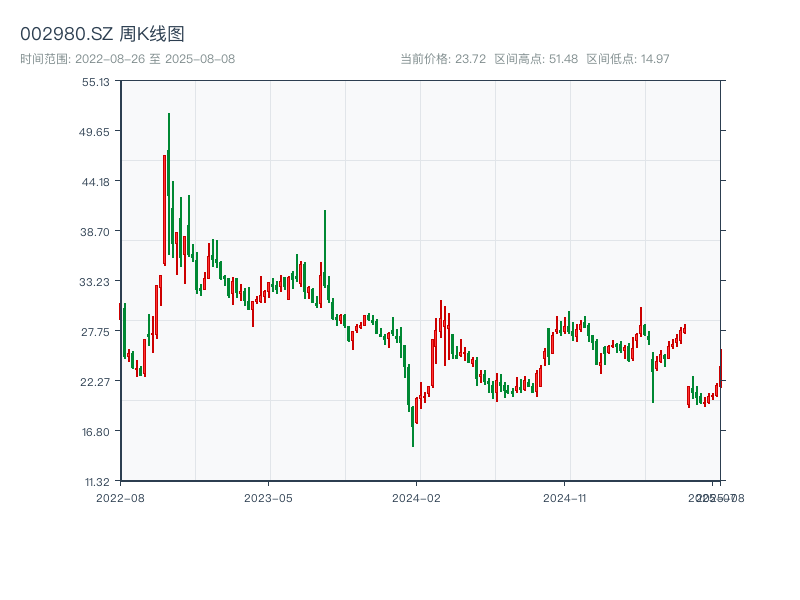
Task: Click the 55.13 y-axis price label
Action: [x=96, y=82]
